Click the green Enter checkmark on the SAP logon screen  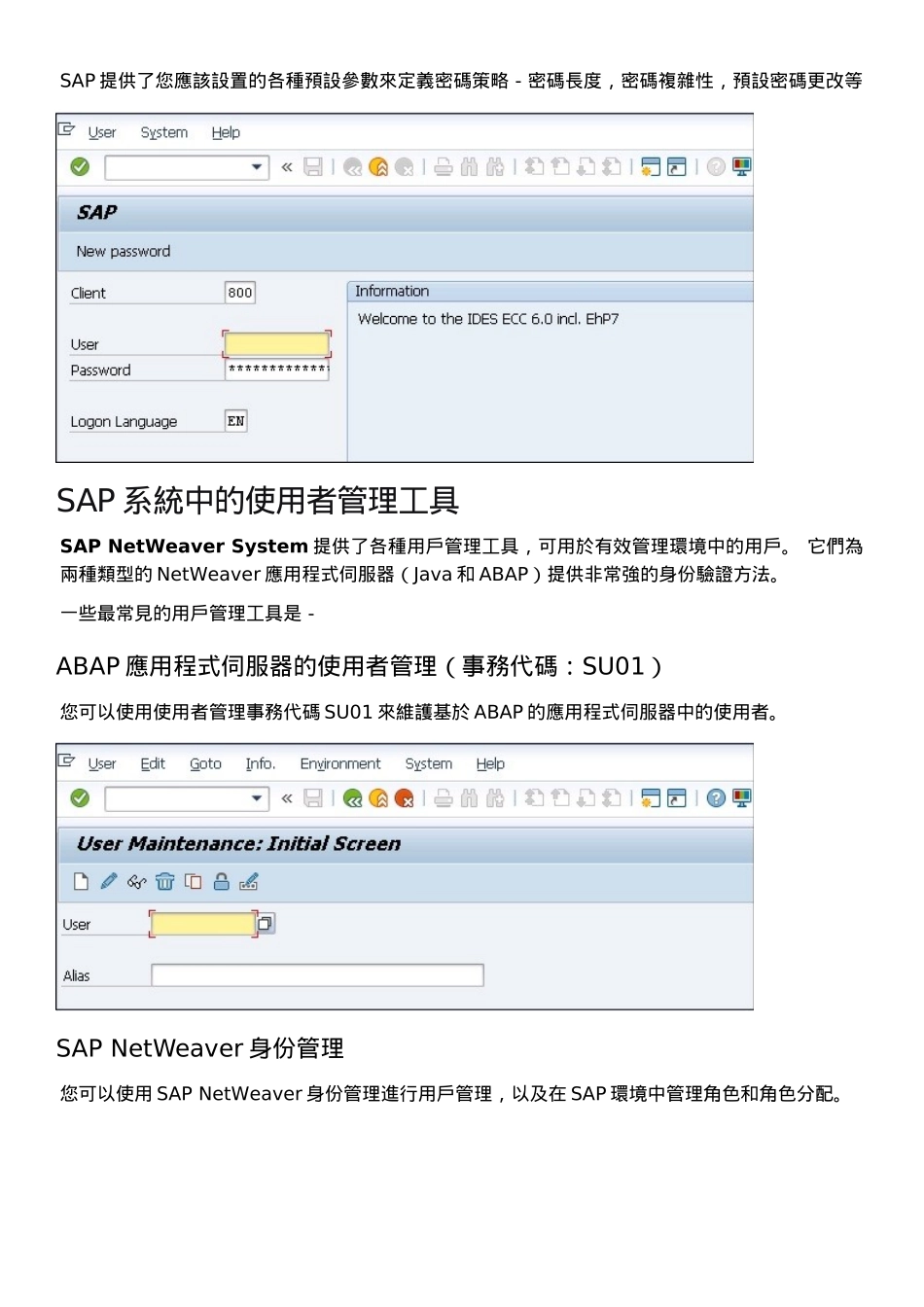coord(80,167)
